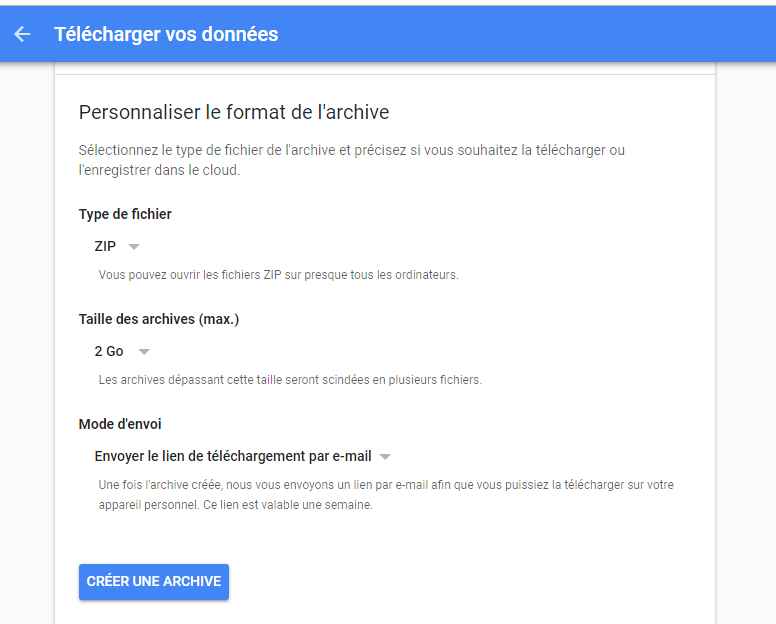Click the CRÉER UNE ARCHIVE button
The height and width of the screenshot is (624, 776).
click(153, 581)
